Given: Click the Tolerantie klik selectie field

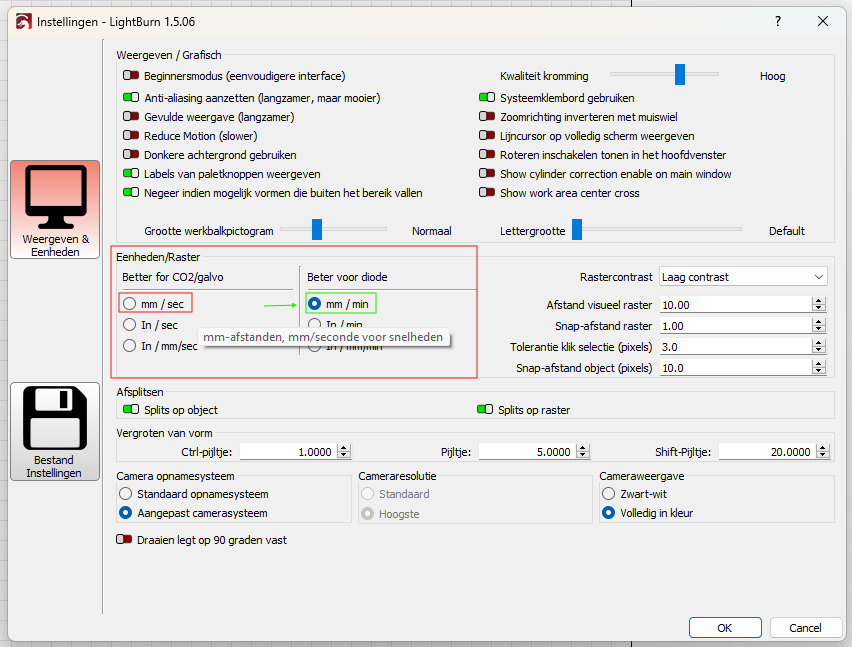Looking at the screenshot, I should point(736,347).
